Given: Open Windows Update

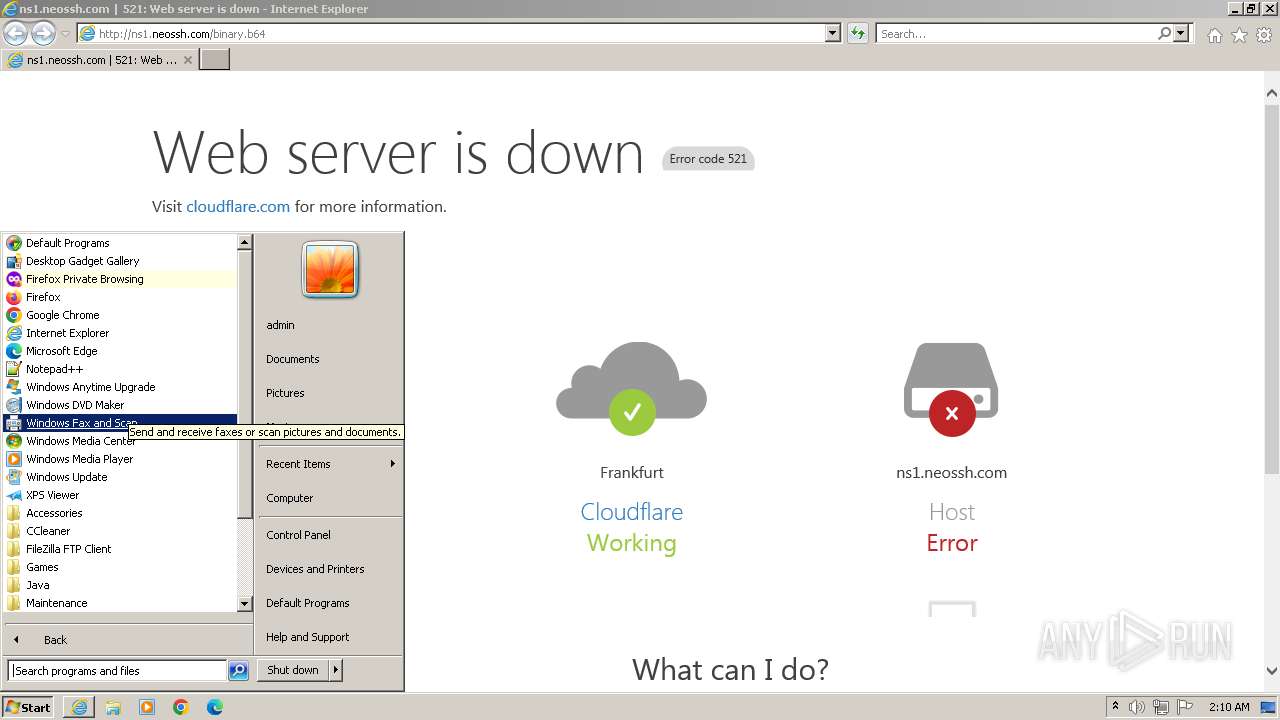Looking at the screenshot, I should (120, 477).
